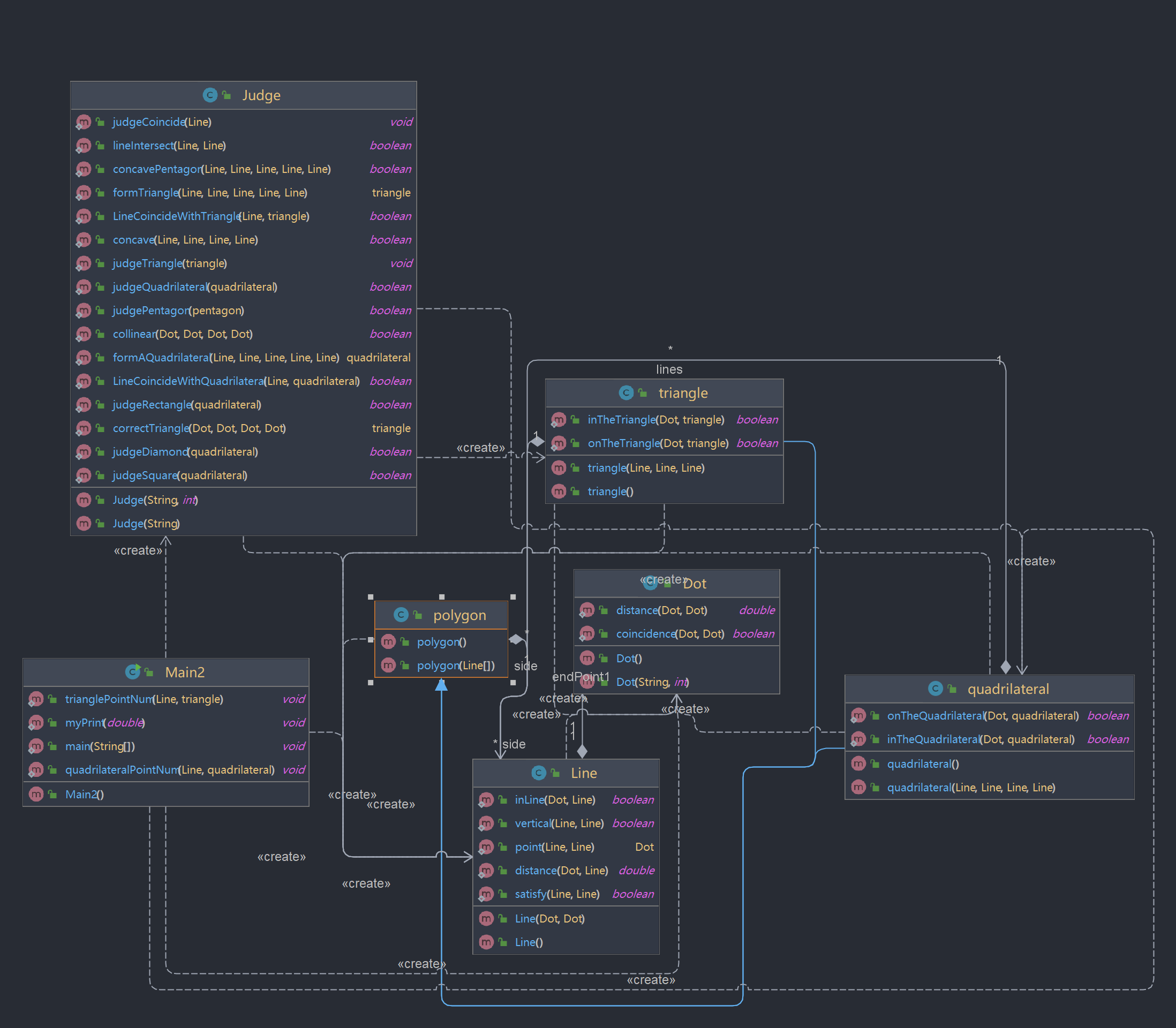The image size is (1176, 1028).
Task: Click the top-left selection handle of polygon
Action: click(371, 597)
